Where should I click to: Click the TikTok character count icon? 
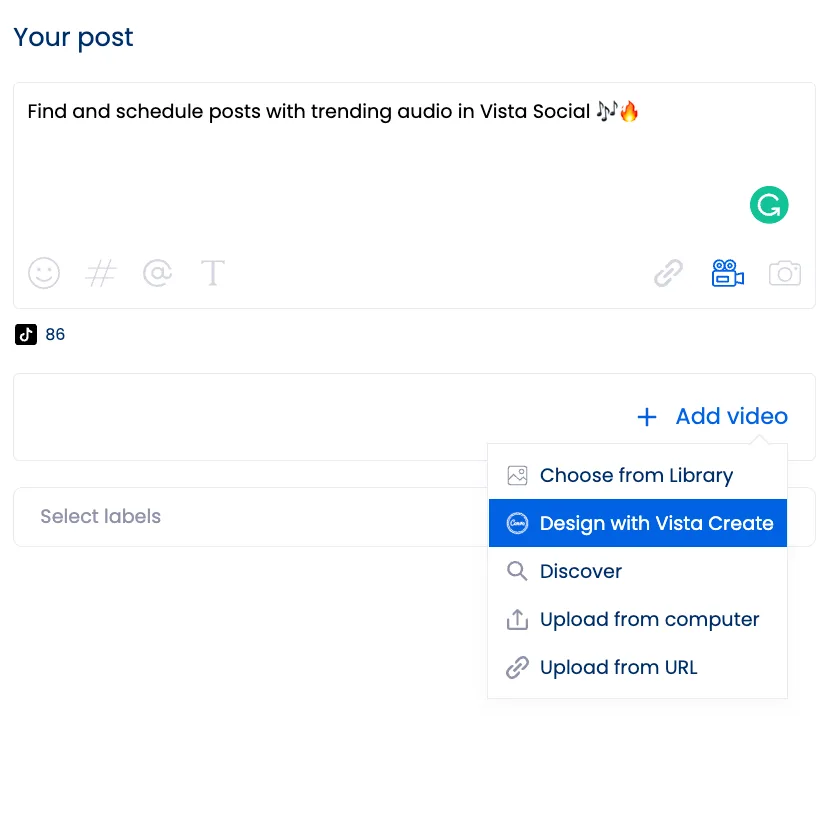point(26,335)
